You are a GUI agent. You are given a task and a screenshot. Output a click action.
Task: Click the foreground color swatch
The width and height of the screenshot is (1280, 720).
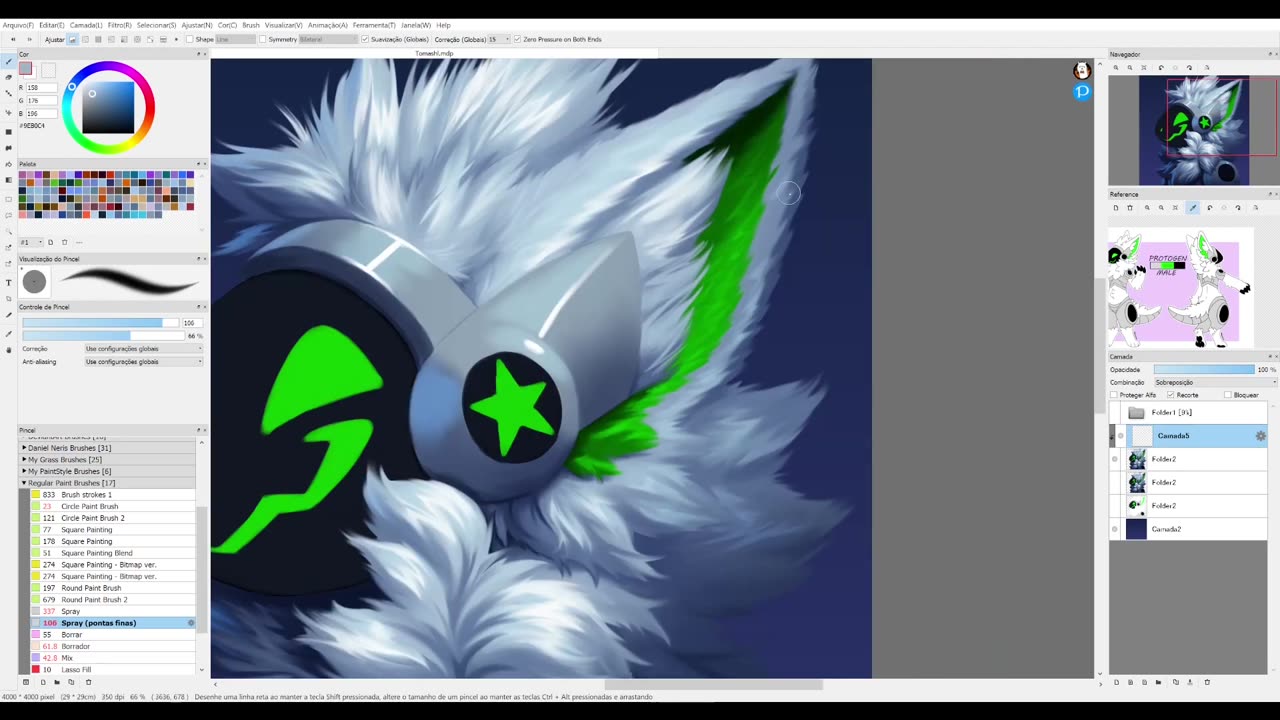(25, 69)
